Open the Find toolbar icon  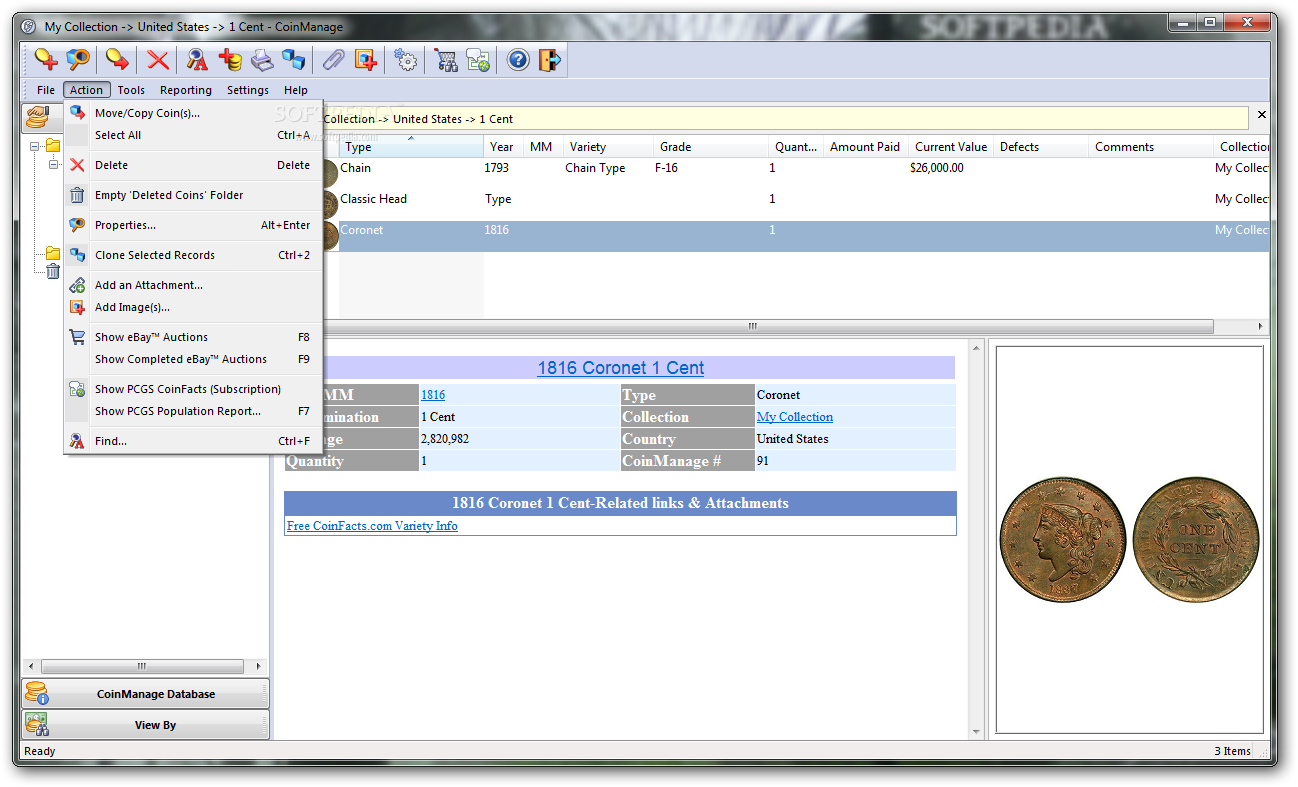click(198, 60)
